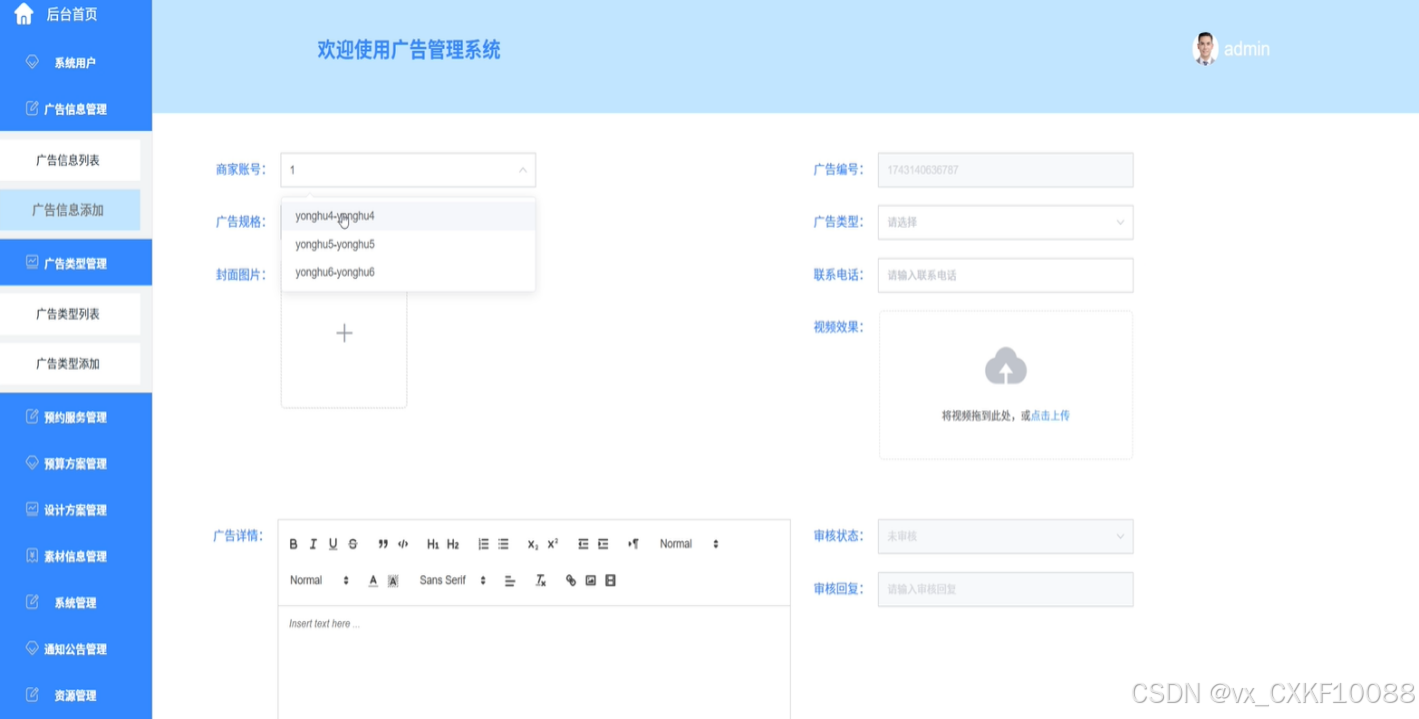Select yonghu5-yonghu5 from the list
This screenshot has width=1419, height=719.
[408, 244]
